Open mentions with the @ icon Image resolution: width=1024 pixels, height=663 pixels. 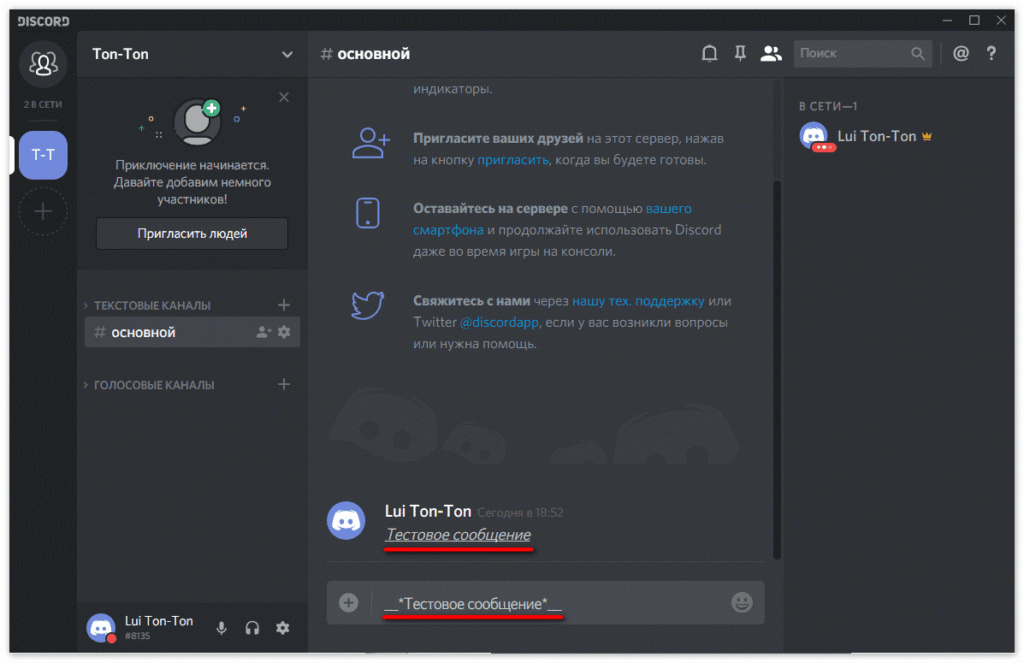tap(961, 53)
